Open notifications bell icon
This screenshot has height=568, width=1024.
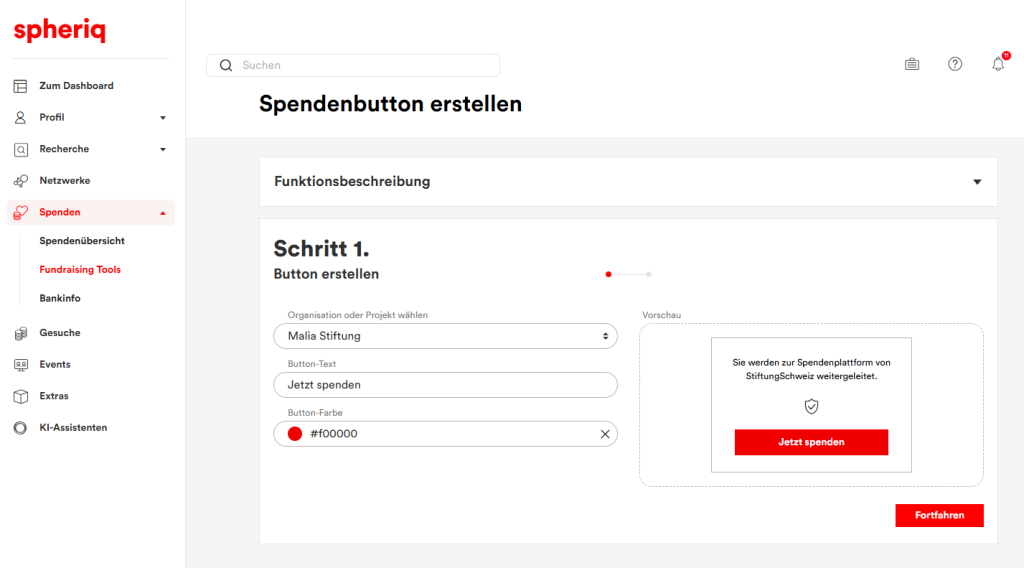[x=998, y=64]
